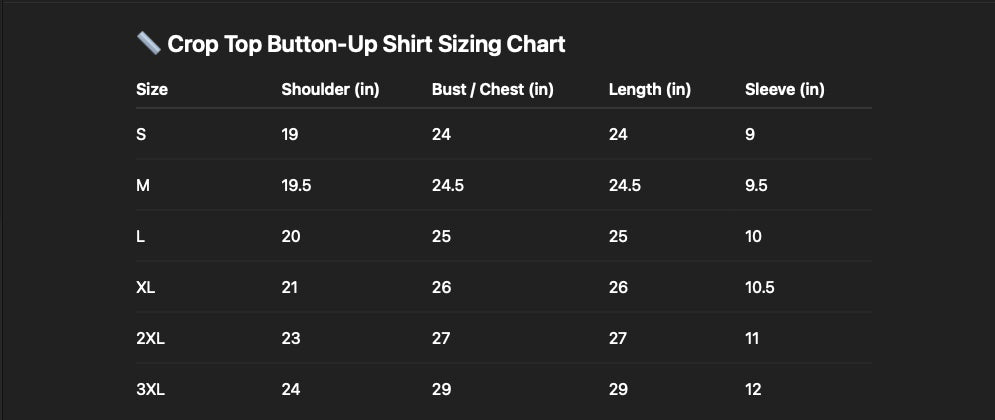Click the Length (in) column header
Image resolution: width=995 pixels, height=420 pixels.
(x=650, y=89)
